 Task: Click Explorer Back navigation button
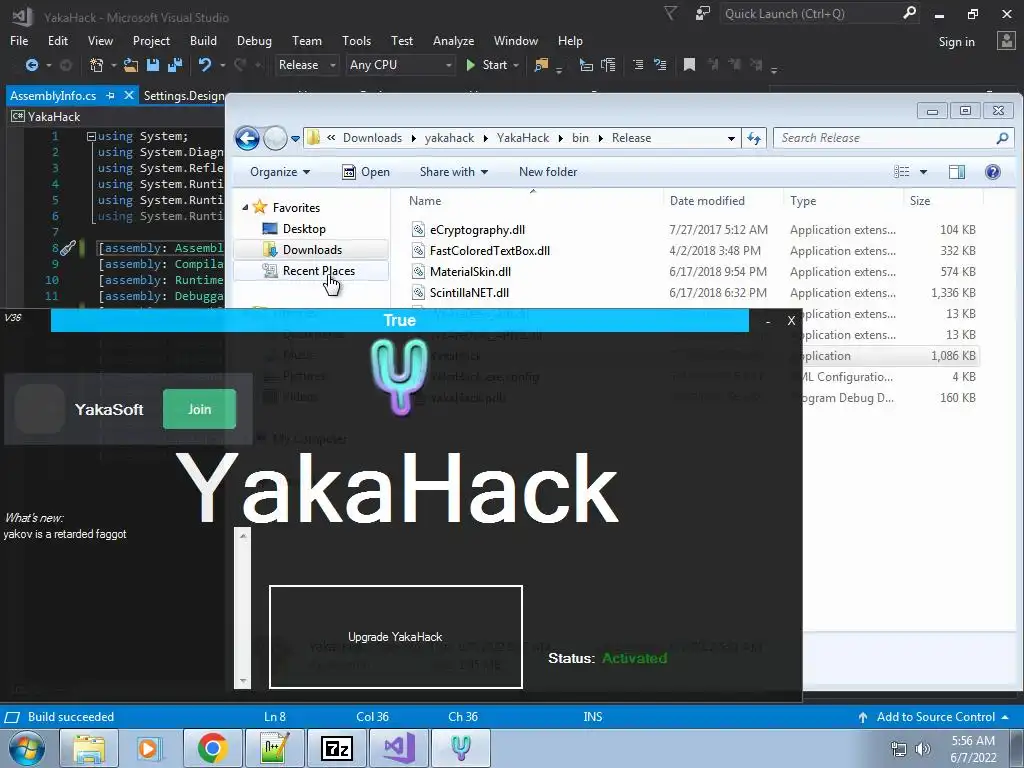click(248, 138)
